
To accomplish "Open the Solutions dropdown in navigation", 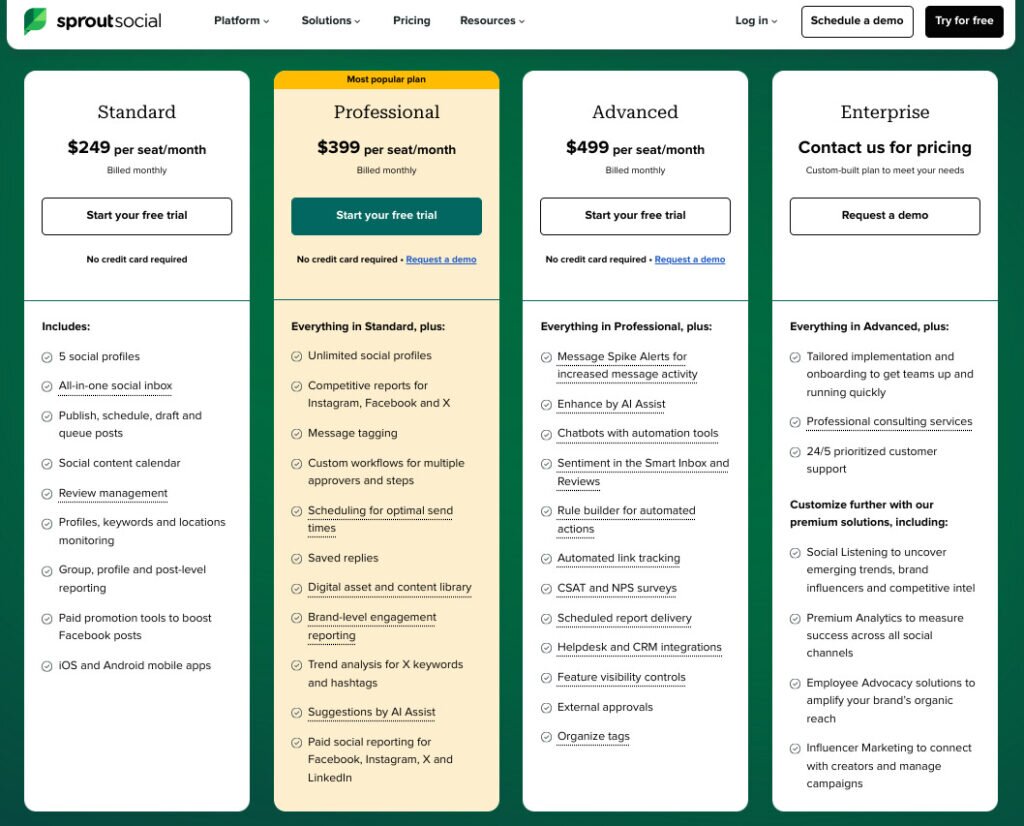I will click(x=331, y=21).
